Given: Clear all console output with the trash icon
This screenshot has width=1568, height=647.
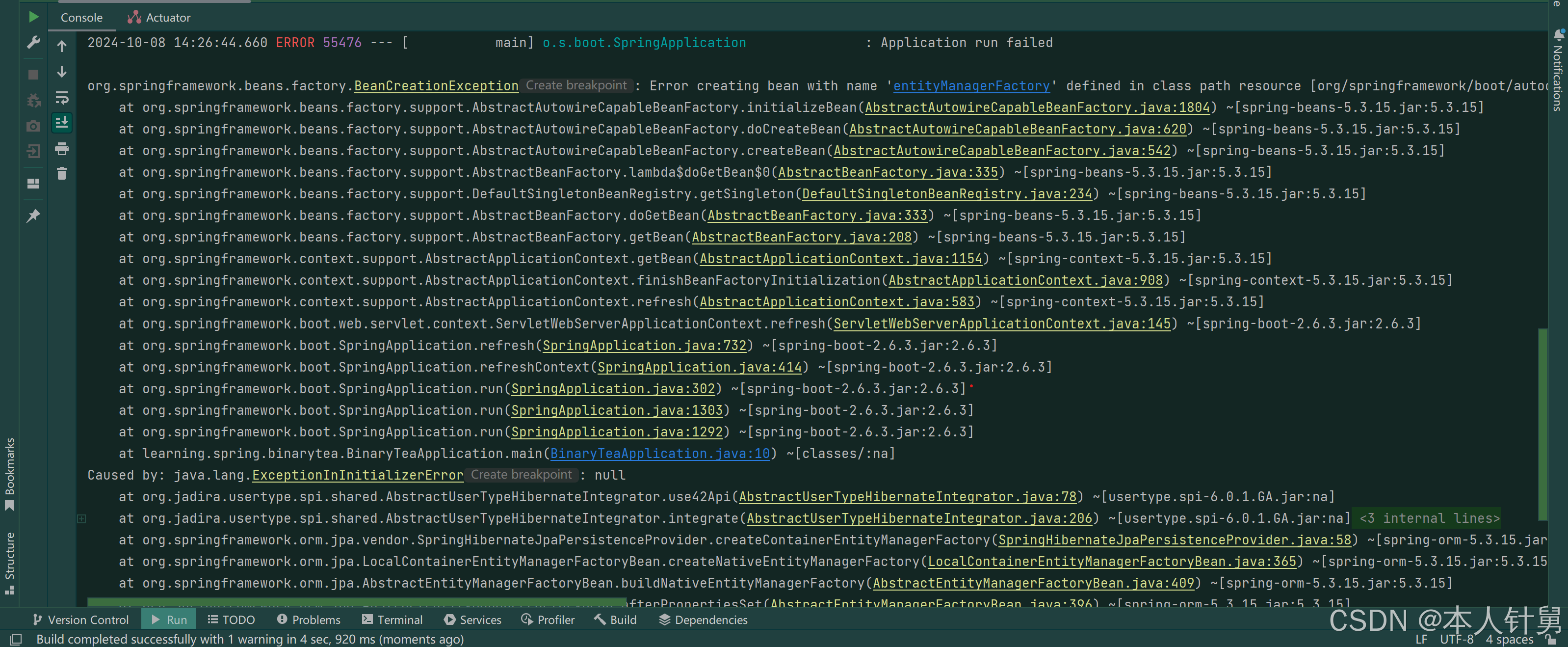Looking at the screenshot, I should coord(61,174).
